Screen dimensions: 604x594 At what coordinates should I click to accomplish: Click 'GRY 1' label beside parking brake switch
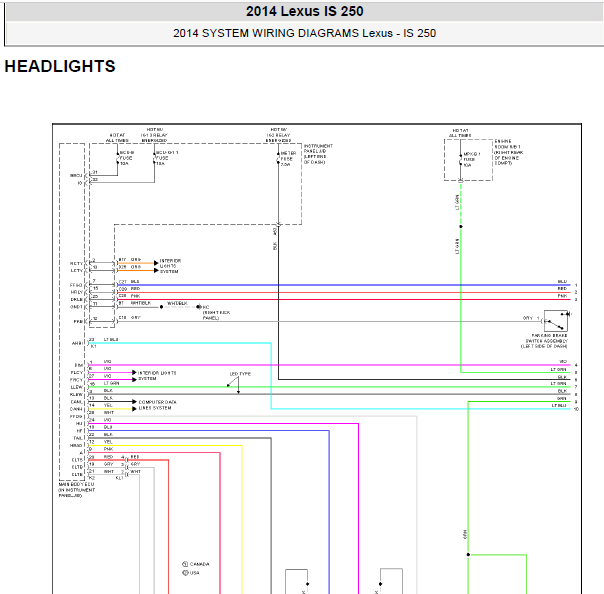531,318
